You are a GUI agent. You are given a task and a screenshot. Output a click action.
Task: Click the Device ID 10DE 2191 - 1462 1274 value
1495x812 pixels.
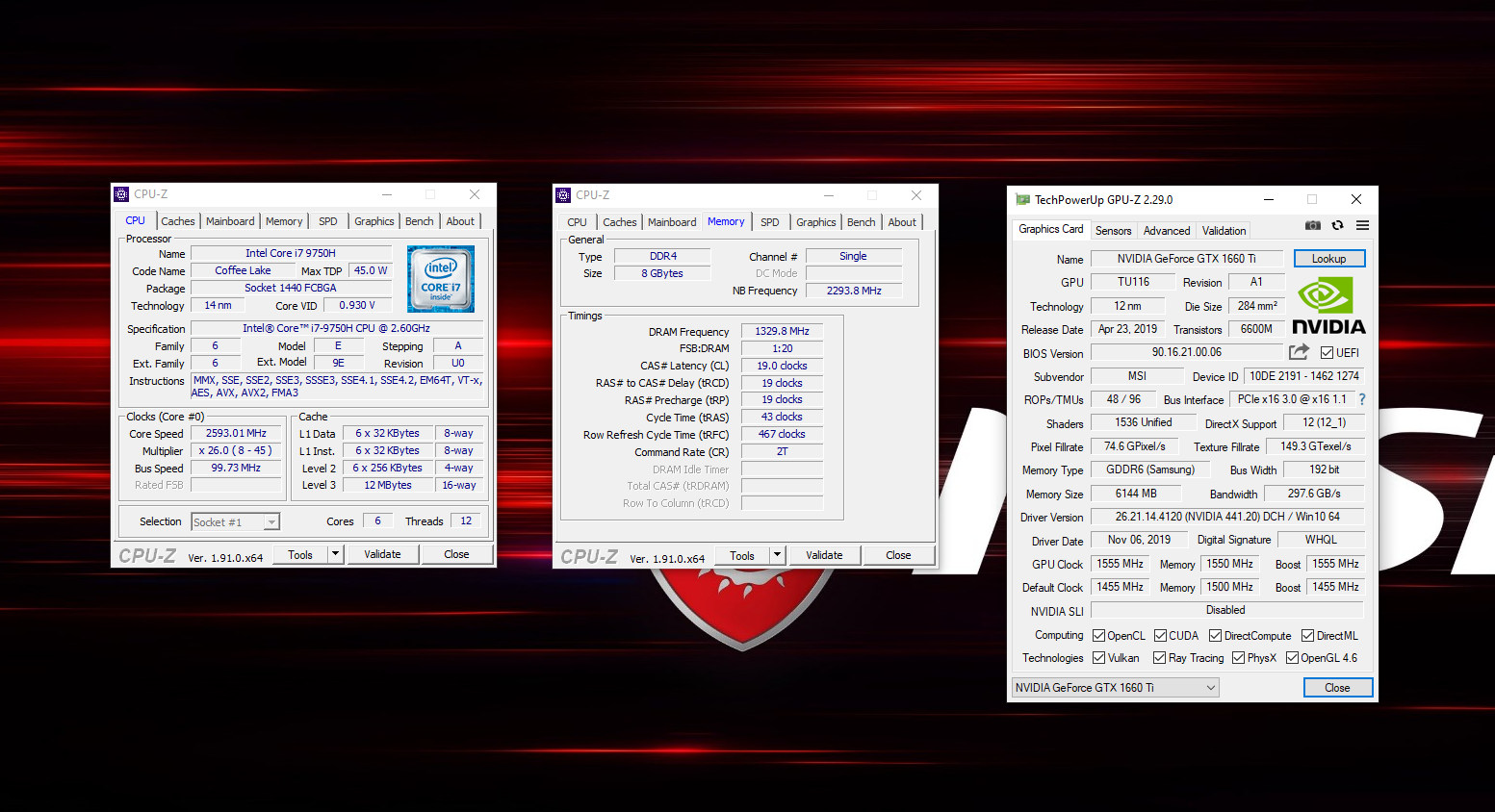[x=1304, y=376]
